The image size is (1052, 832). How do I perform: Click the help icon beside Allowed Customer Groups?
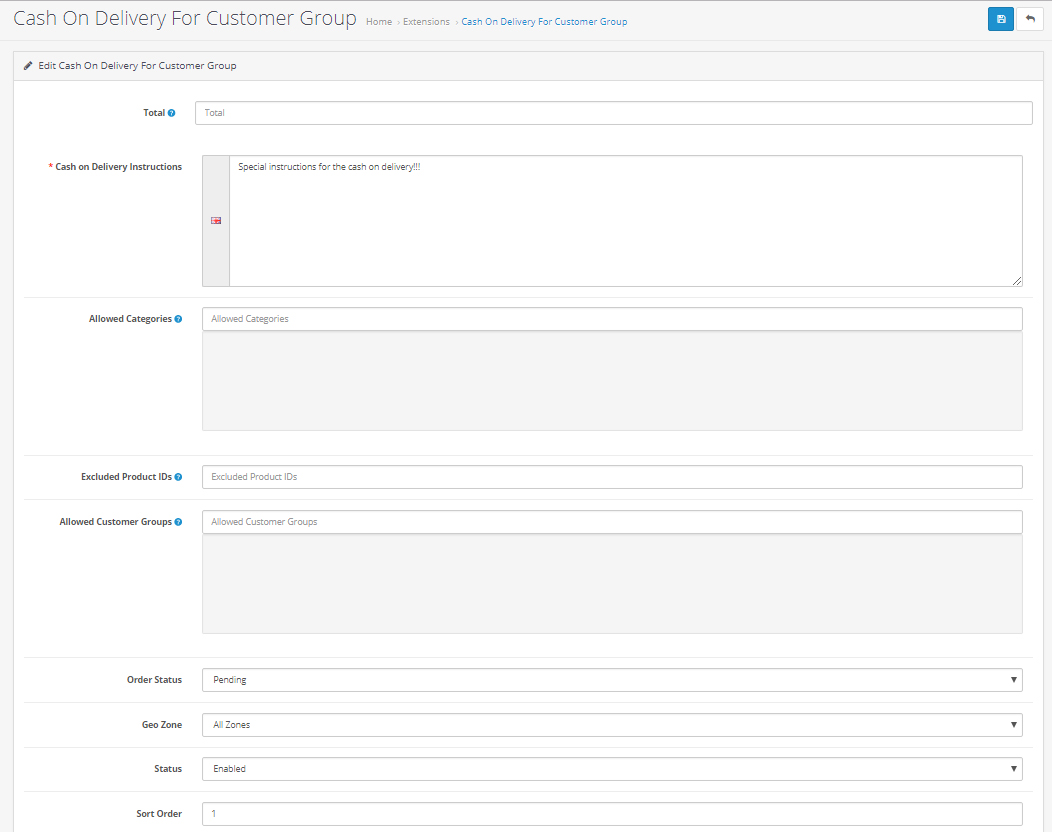(178, 522)
